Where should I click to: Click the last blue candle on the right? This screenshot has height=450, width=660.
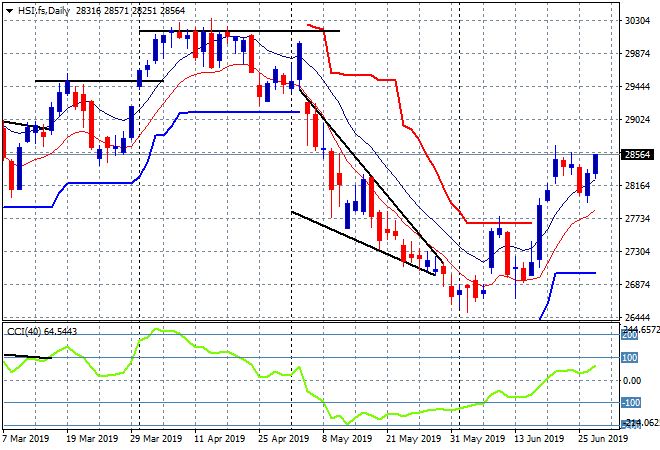pos(596,164)
